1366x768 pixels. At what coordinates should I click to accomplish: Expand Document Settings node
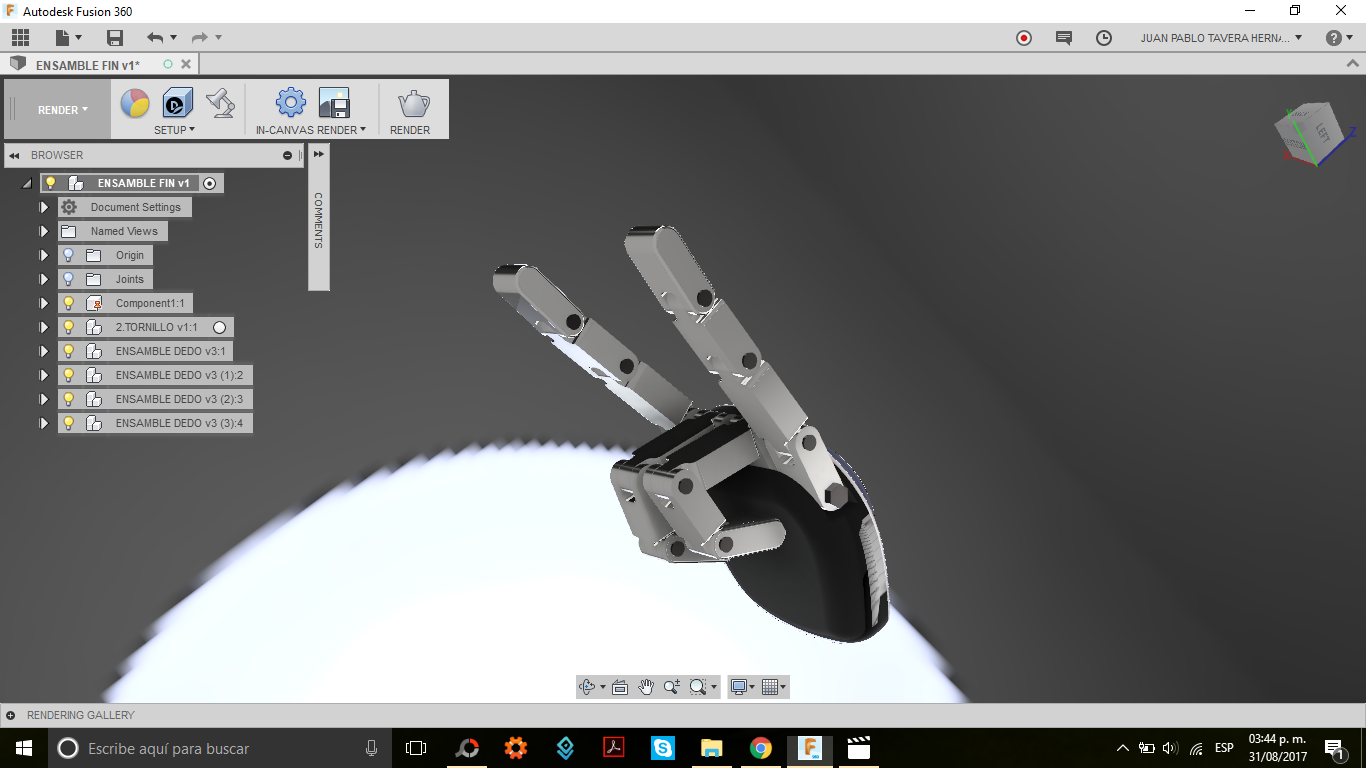coord(43,207)
